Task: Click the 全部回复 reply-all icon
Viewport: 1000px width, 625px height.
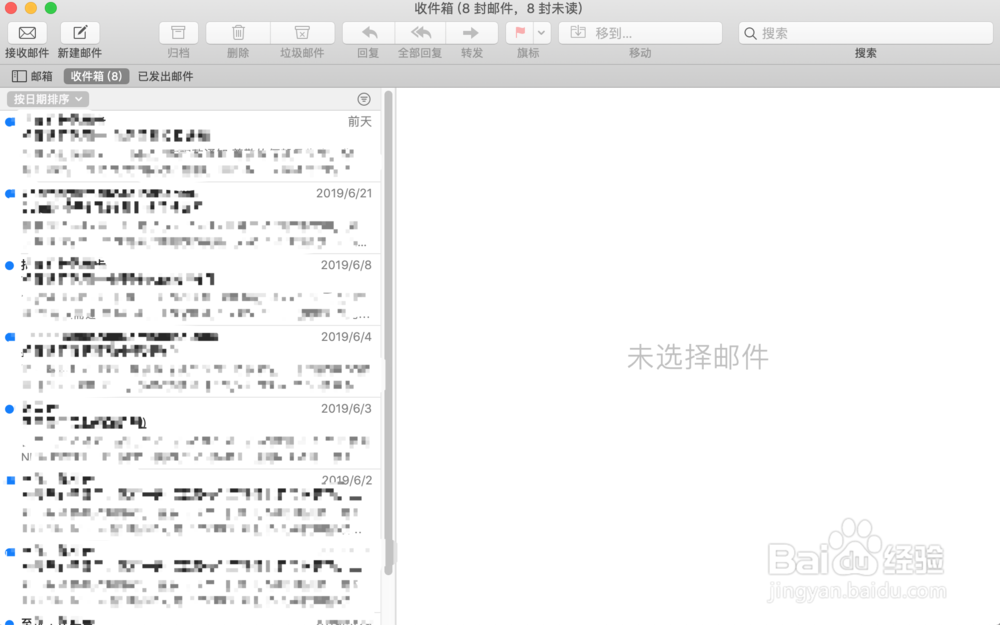Action: tap(420, 33)
